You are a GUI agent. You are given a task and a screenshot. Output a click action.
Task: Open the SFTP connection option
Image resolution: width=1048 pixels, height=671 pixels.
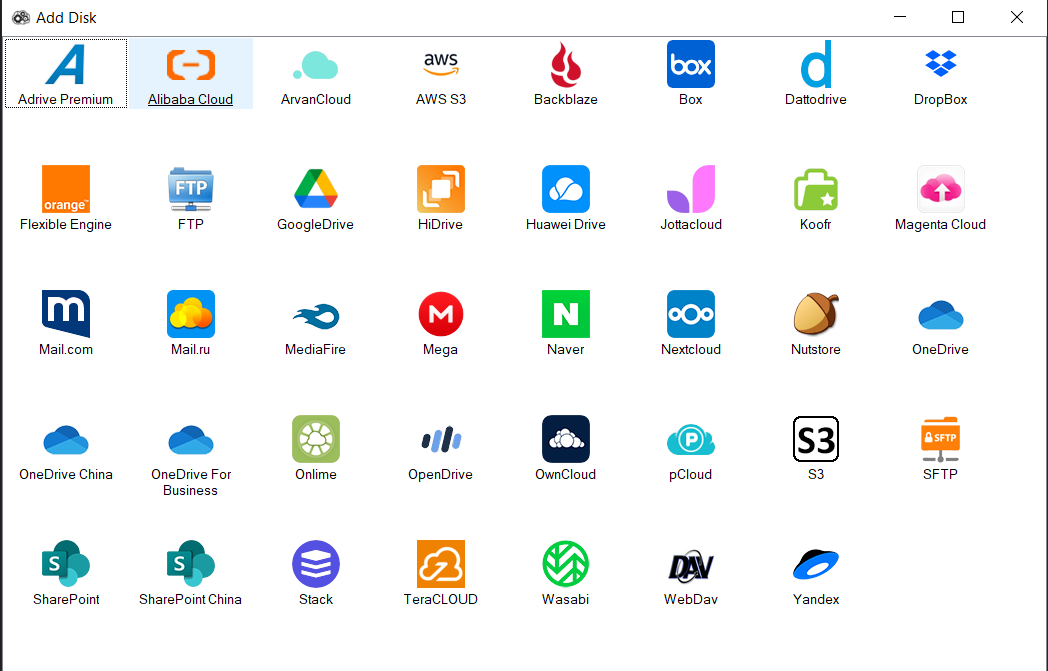(940, 447)
